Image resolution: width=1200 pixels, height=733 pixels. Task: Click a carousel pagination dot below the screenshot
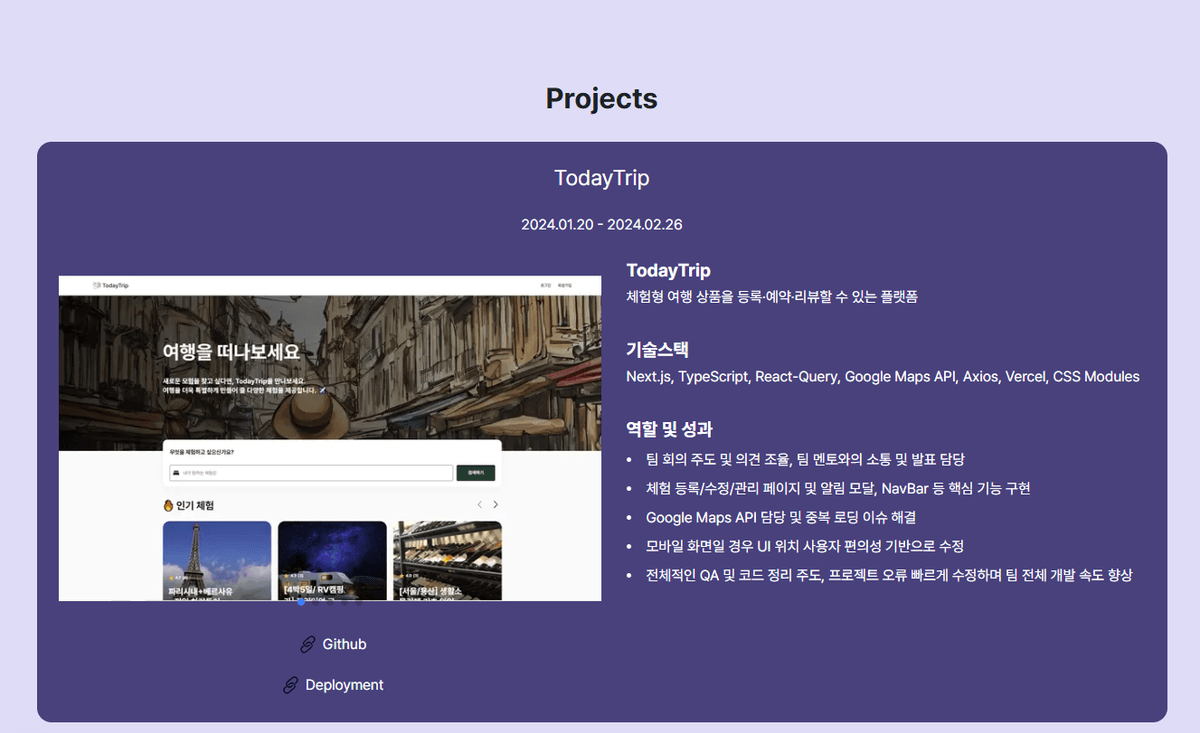click(x=301, y=602)
